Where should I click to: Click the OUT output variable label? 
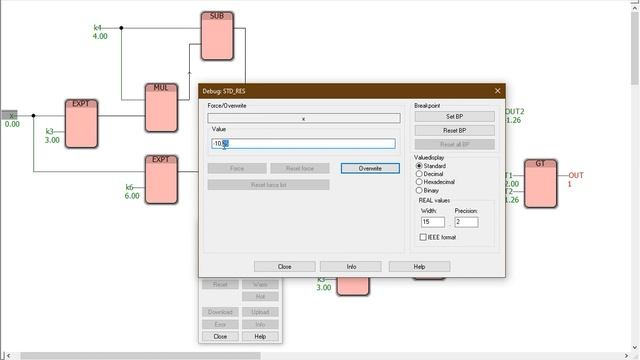tap(576, 176)
